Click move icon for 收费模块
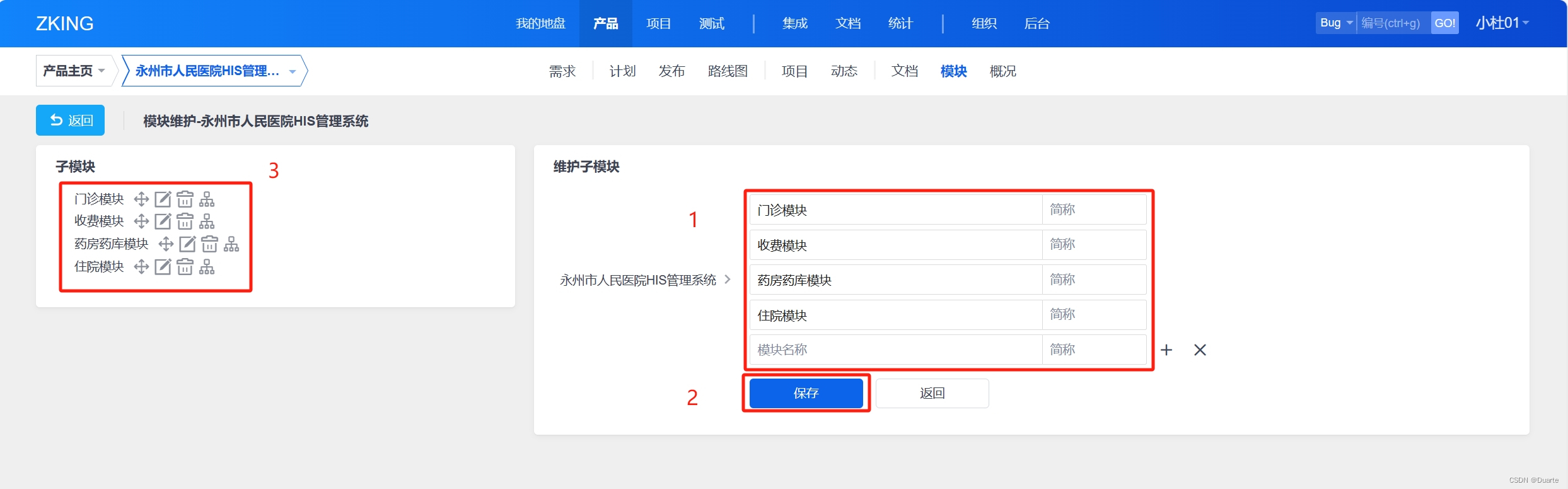Viewport: 1568px width, 489px height. click(x=141, y=221)
